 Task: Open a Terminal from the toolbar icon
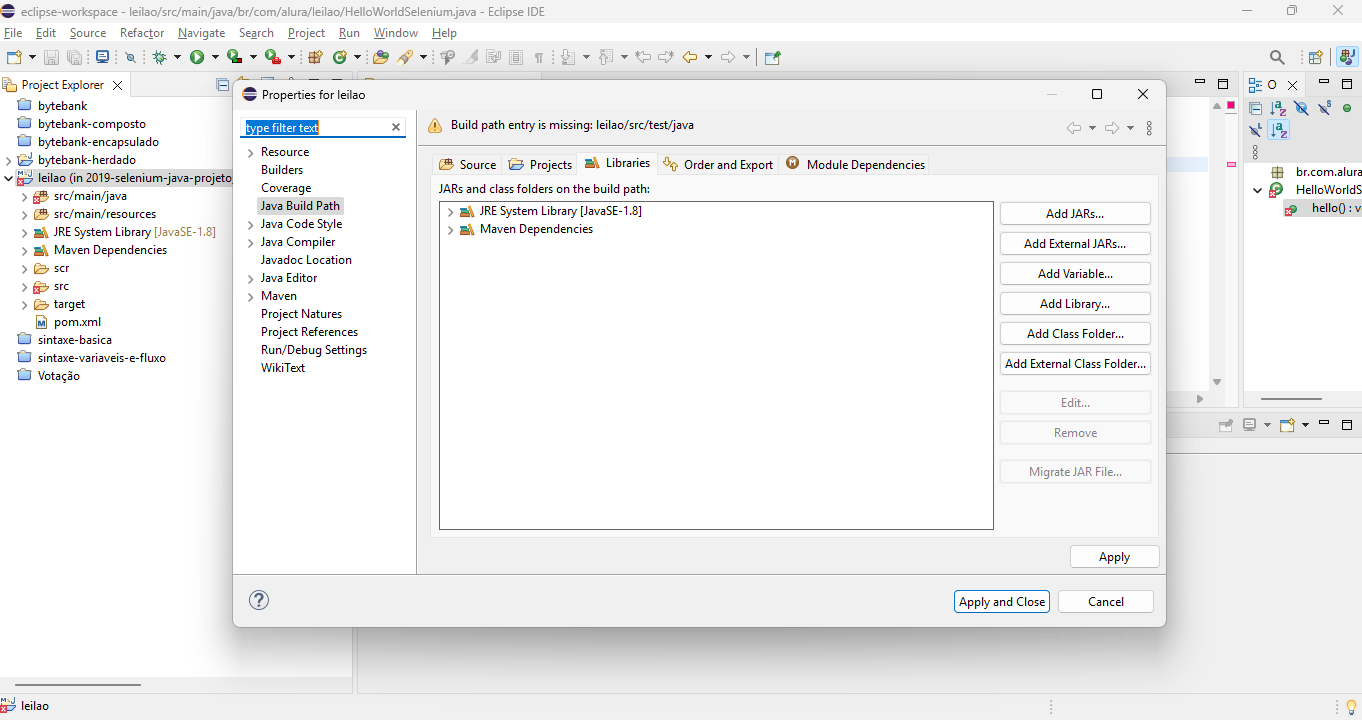(102, 57)
